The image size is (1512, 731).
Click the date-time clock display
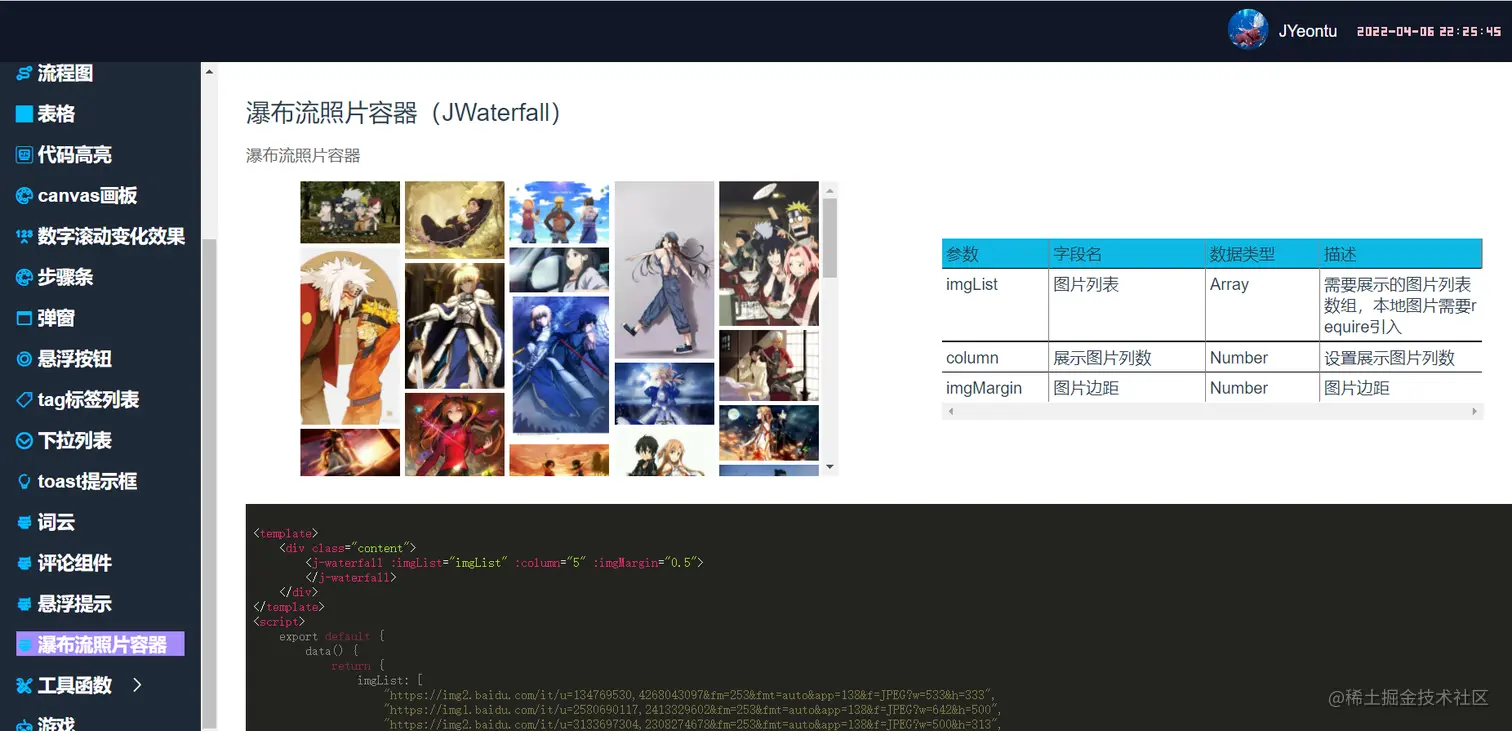pyautogui.click(x=1429, y=31)
